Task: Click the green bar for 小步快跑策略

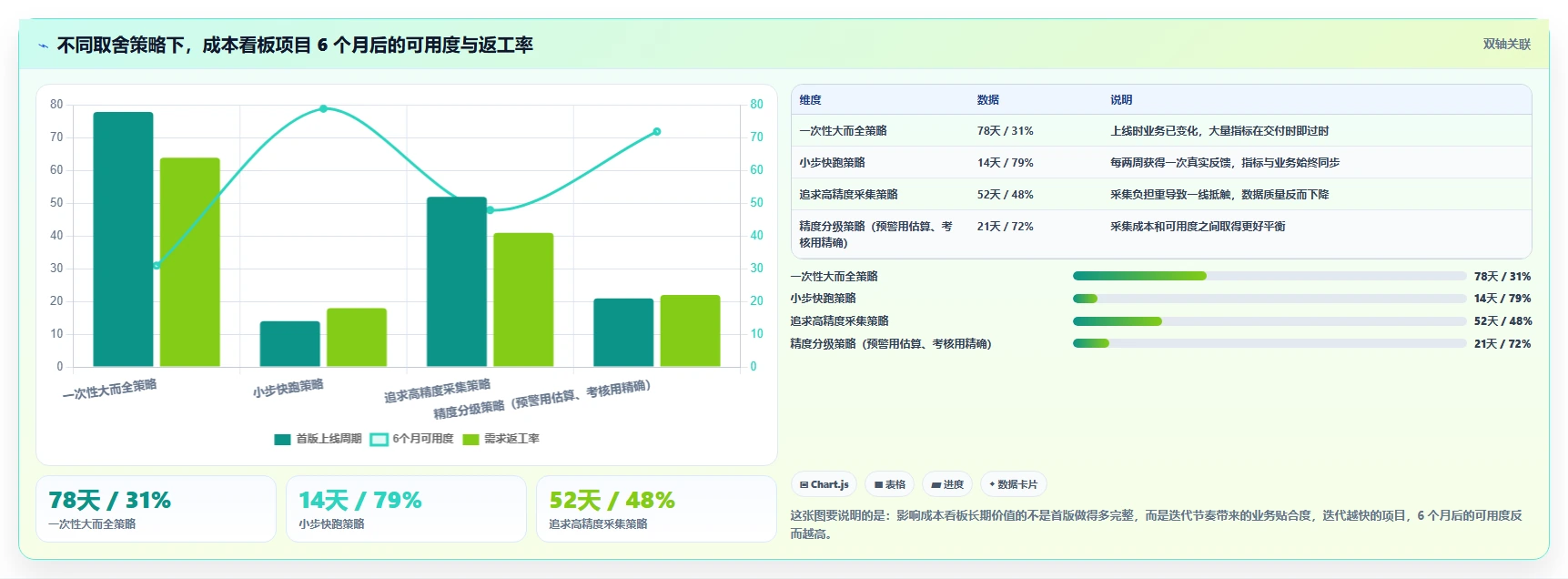Action: [x=357, y=338]
